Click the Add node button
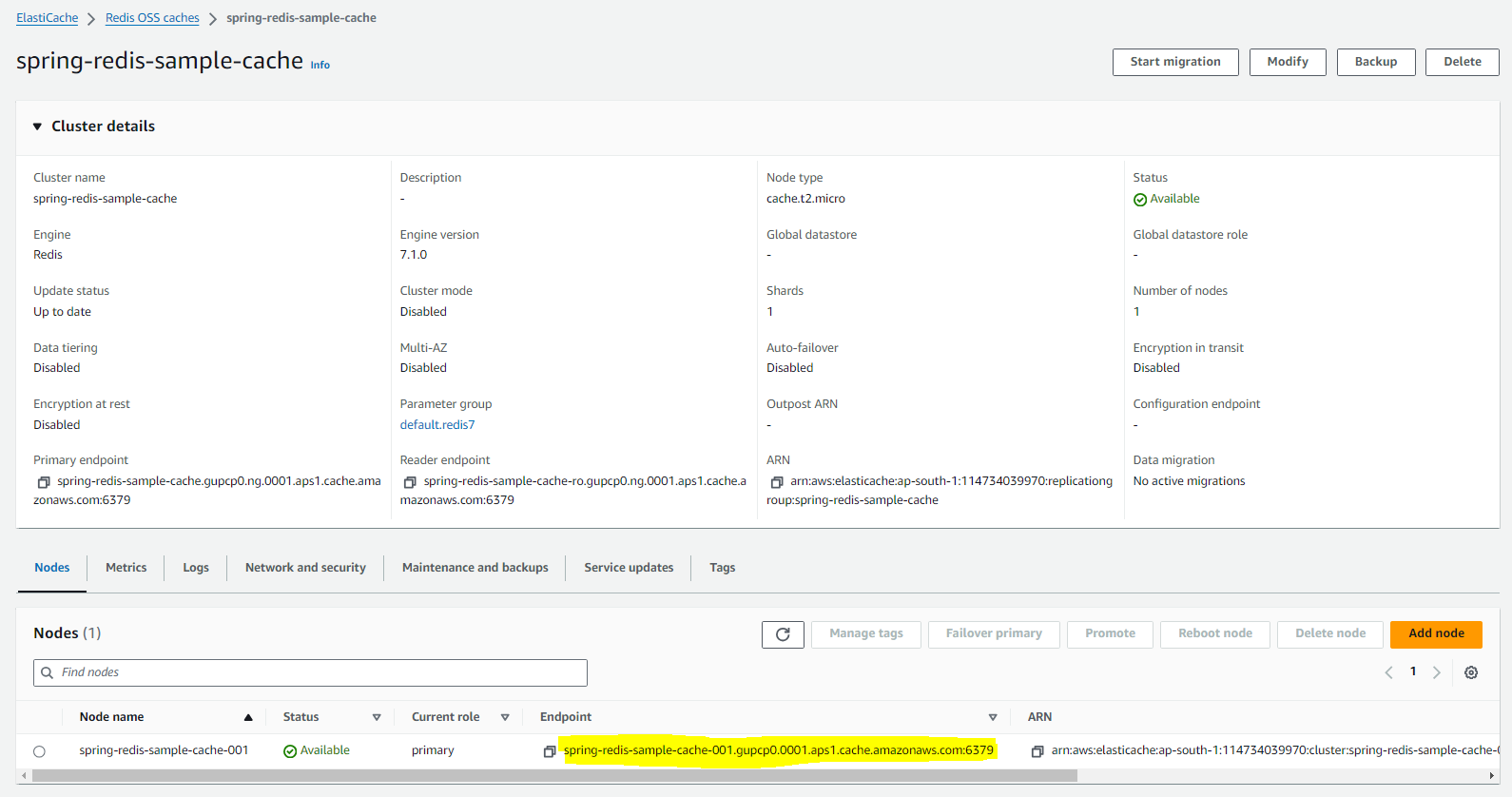 coord(1436,634)
